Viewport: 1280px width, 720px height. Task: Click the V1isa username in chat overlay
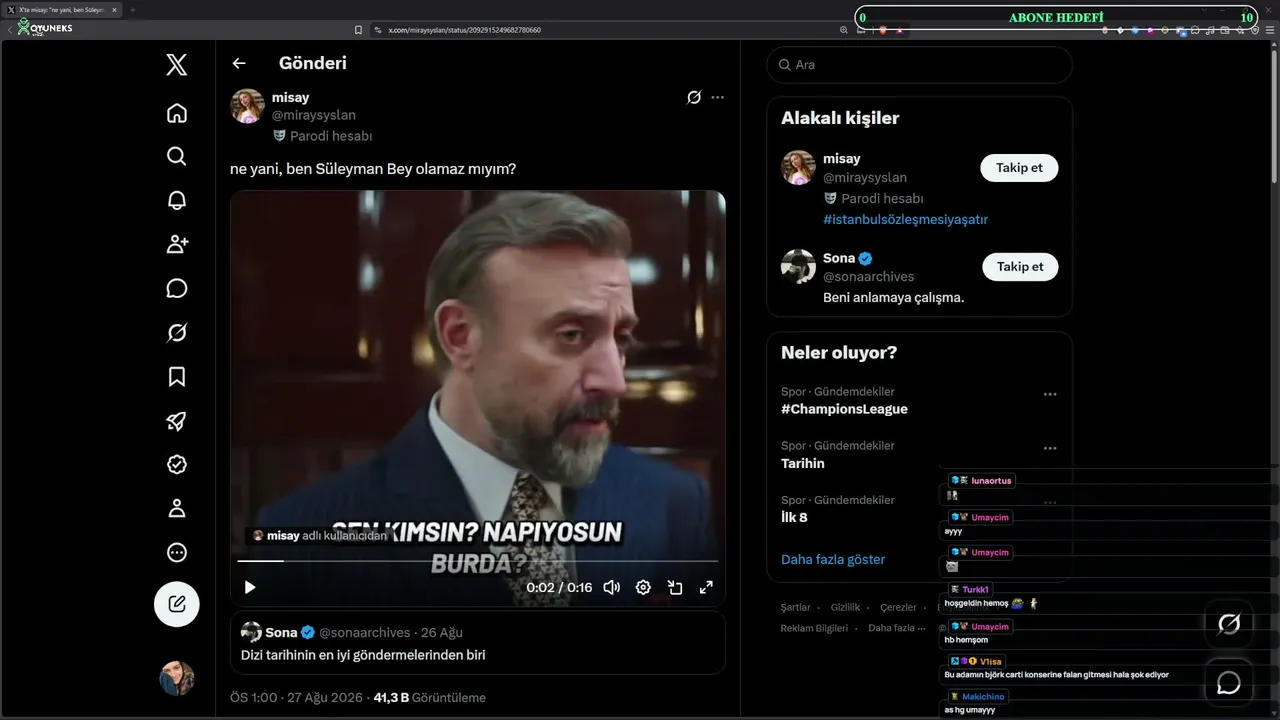[990, 661]
